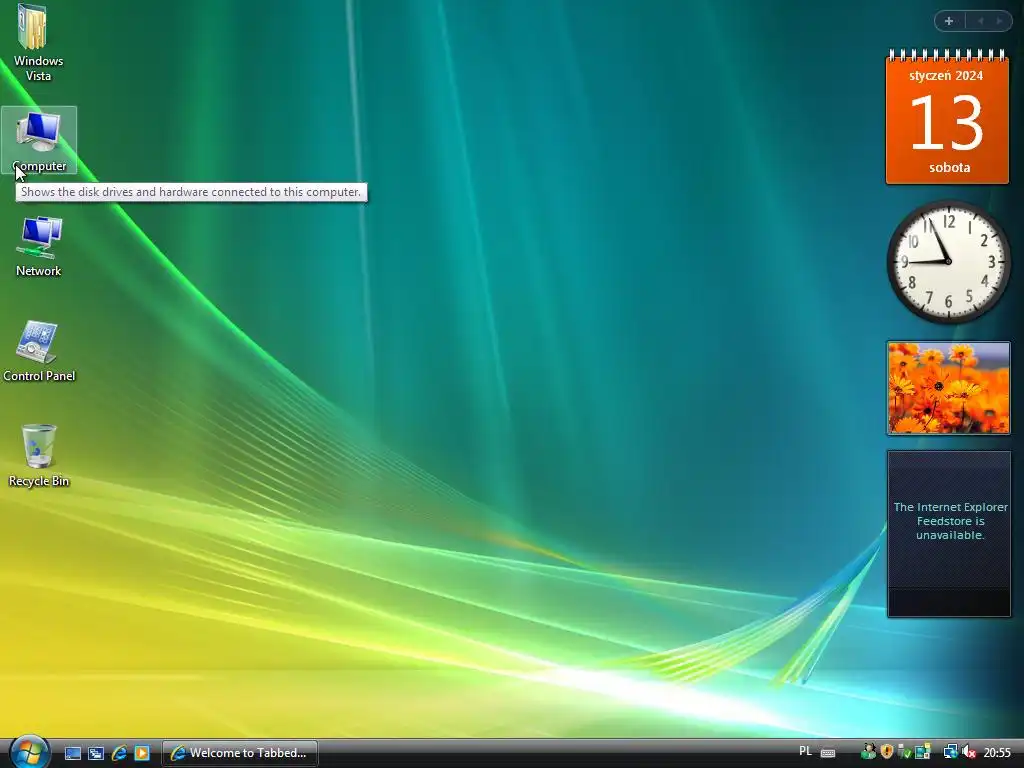
Task: Click the Feed Headlines gadget message
Action: [x=950, y=520]
